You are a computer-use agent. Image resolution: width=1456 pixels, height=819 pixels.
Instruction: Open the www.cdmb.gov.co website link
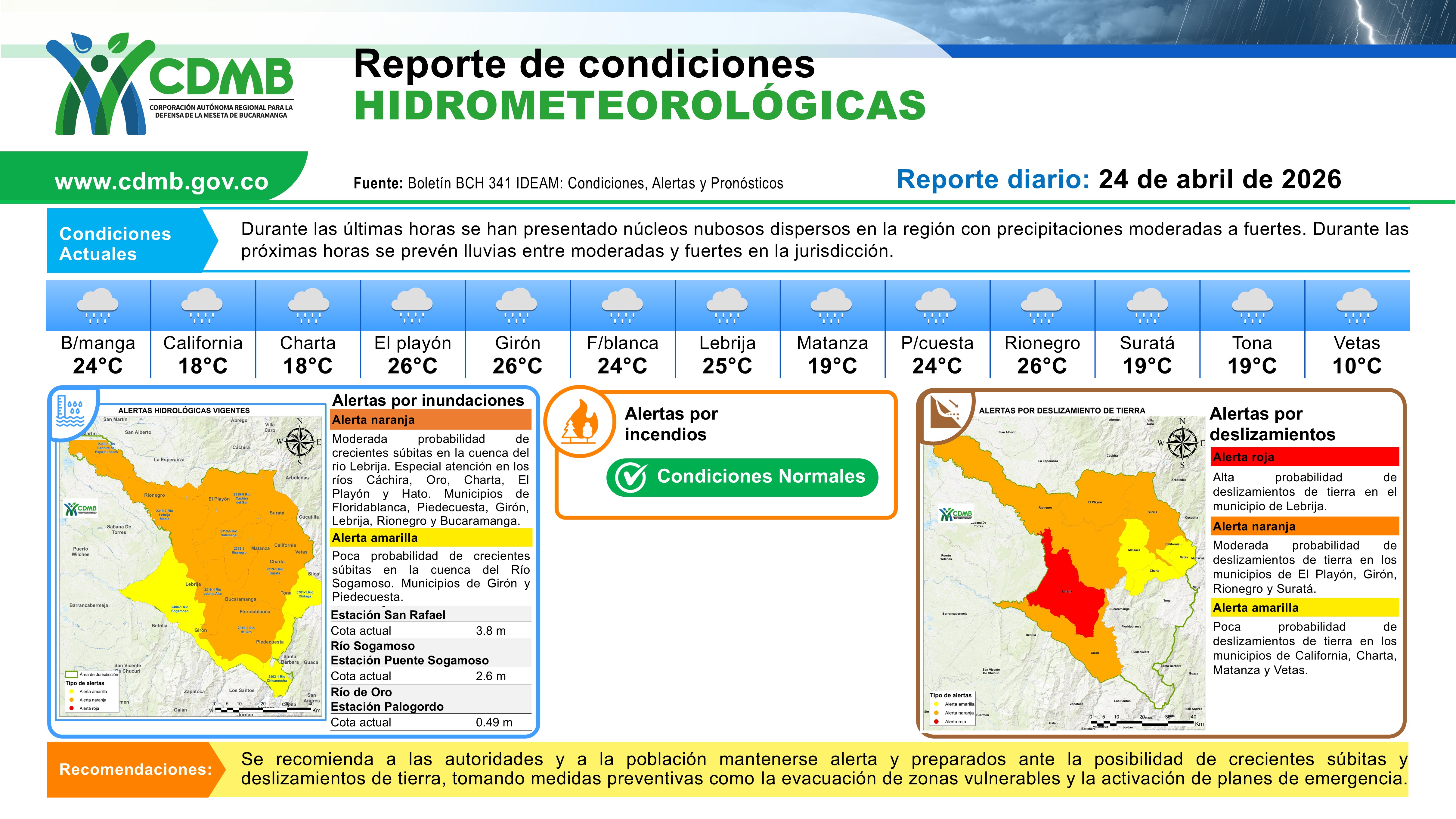[x=161, y=181]
